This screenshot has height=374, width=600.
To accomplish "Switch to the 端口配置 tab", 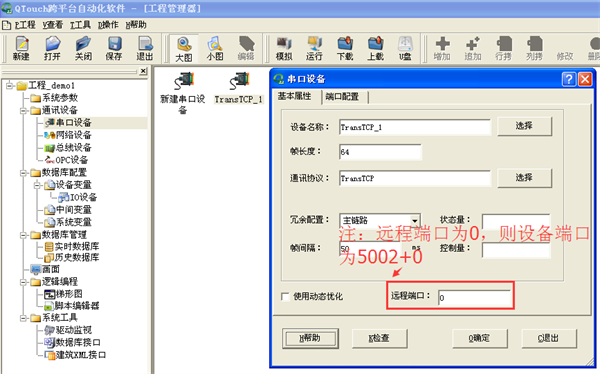I will [x=342, y=97].
